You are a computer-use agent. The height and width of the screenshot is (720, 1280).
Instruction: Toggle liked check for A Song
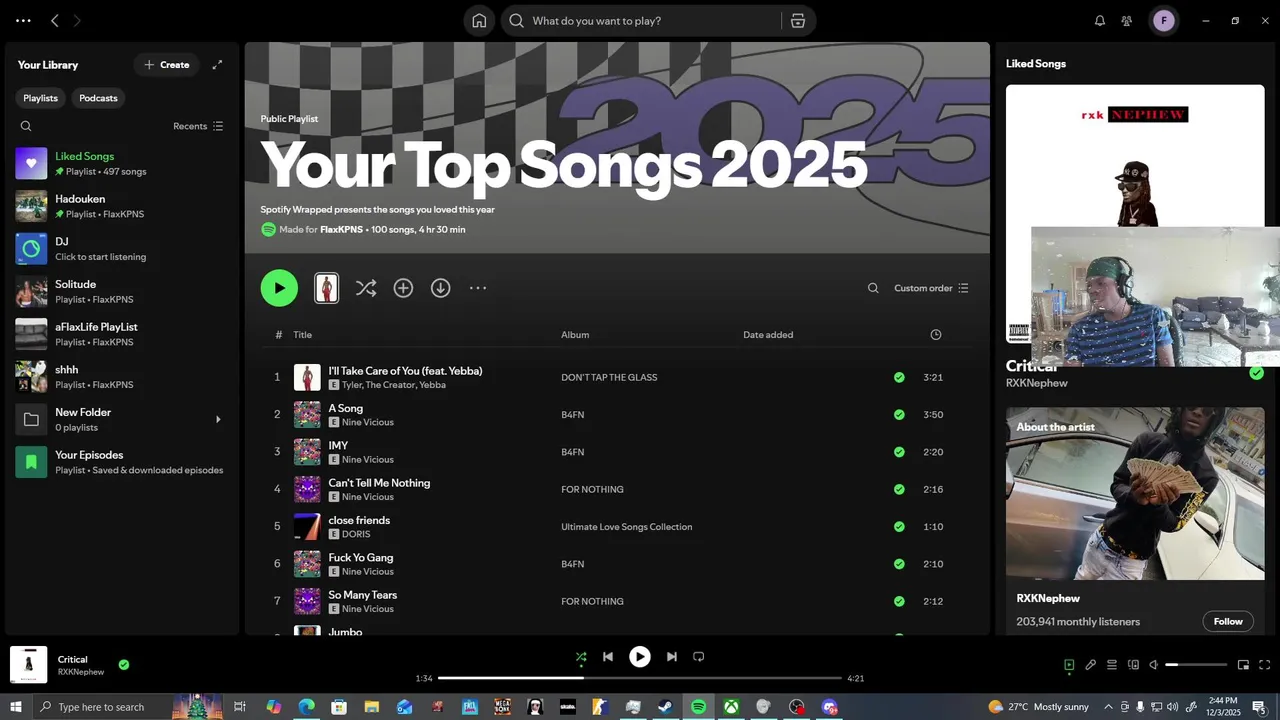coord(899,415)
